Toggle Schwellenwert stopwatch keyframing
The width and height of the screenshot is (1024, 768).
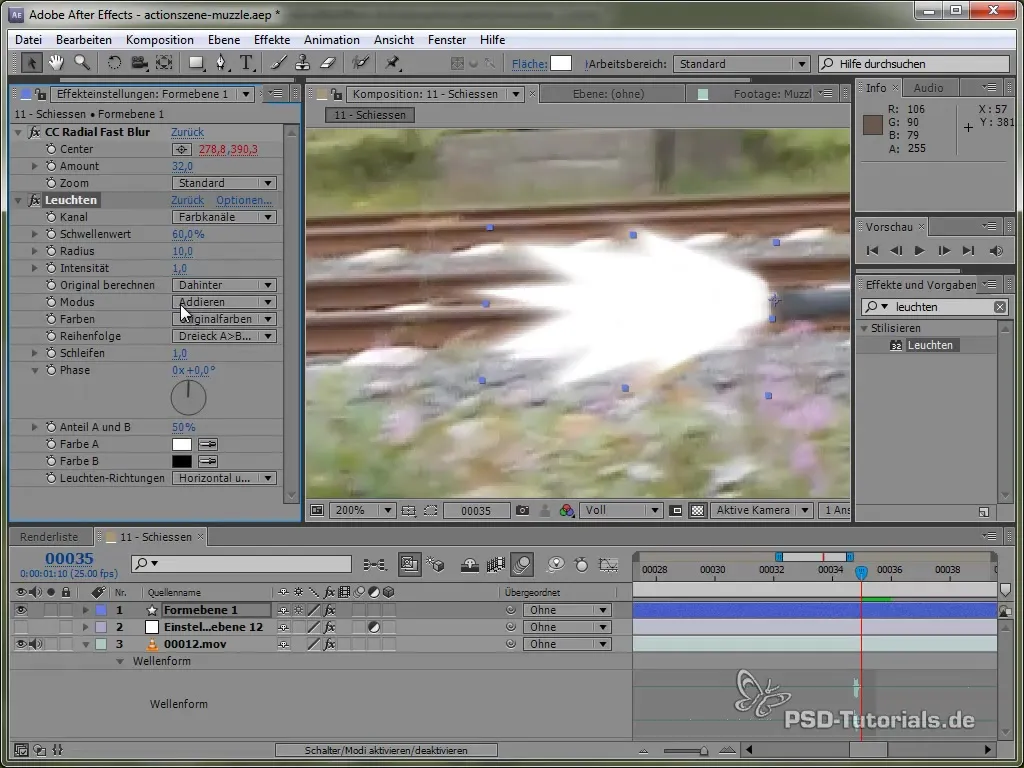pyautogui.click(x=51, y=234)
